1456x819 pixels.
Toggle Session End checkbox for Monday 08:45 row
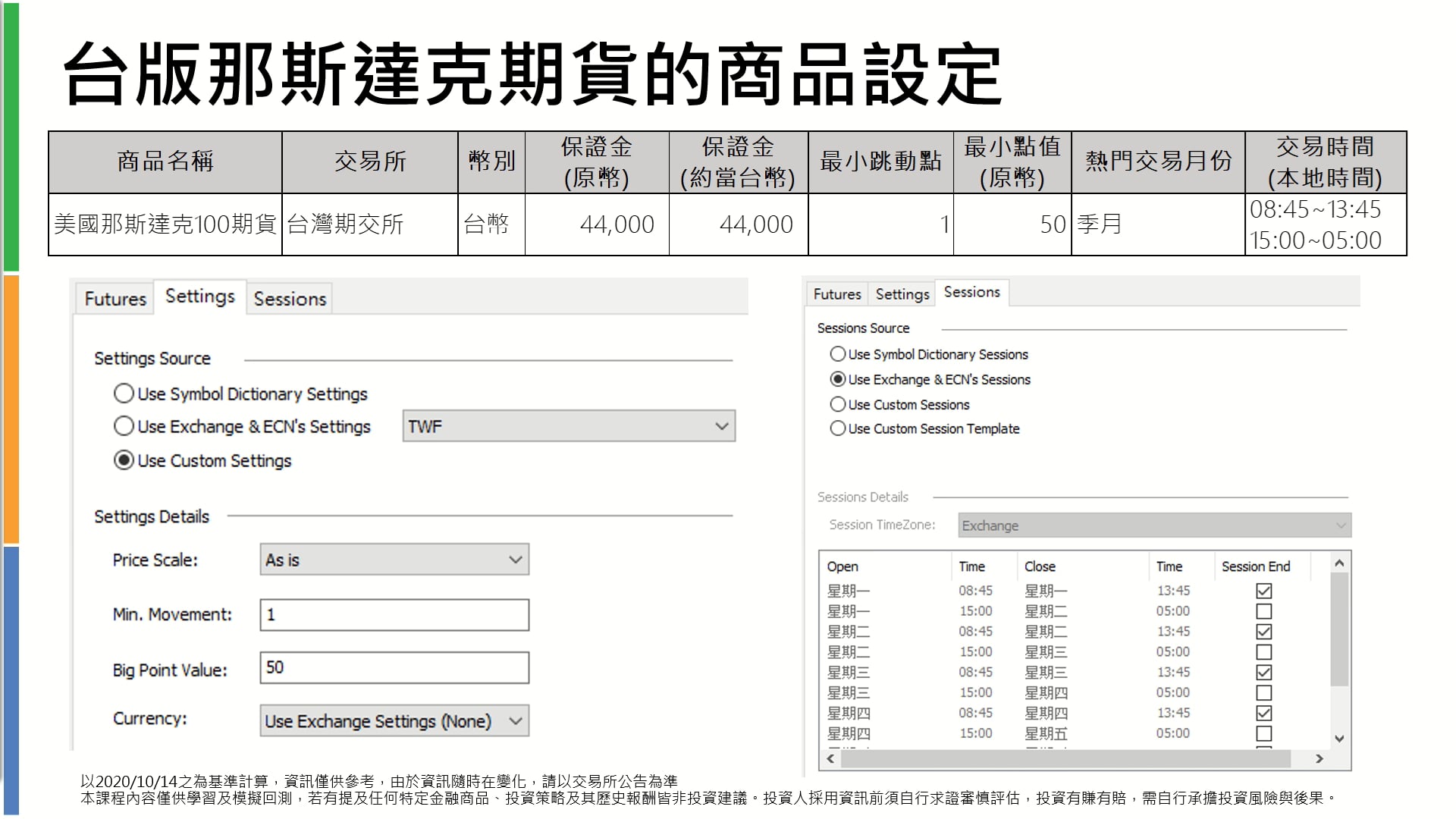tap(1263, 591)
